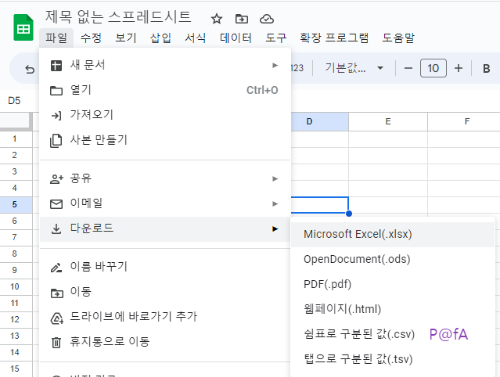Viewport: 500px width, 377px height.
Task: Choose 휴지통으로 이동 to trash the file
Action: pos(165,342)
